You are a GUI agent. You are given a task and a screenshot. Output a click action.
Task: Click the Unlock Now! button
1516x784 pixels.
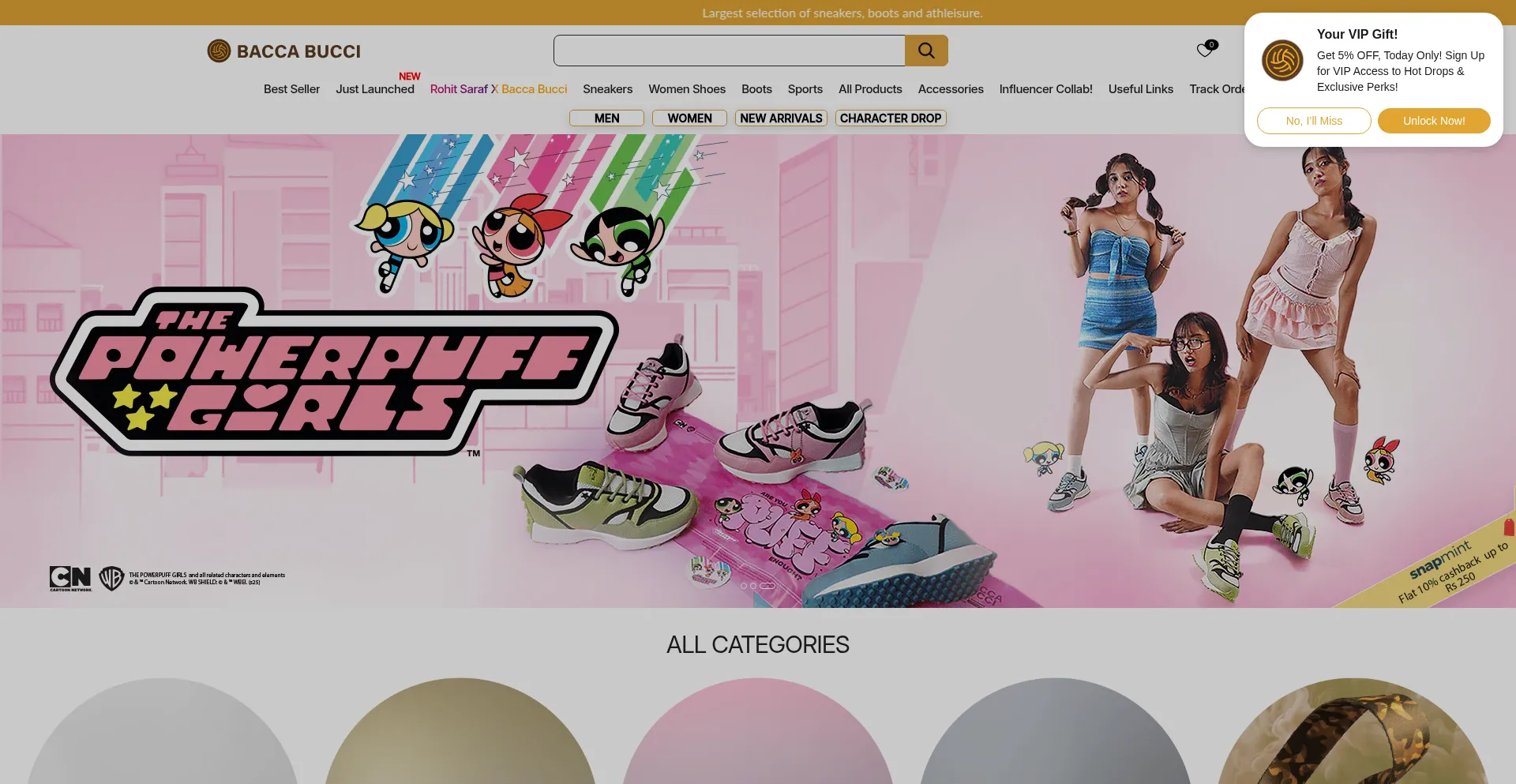pos(1434,121)
